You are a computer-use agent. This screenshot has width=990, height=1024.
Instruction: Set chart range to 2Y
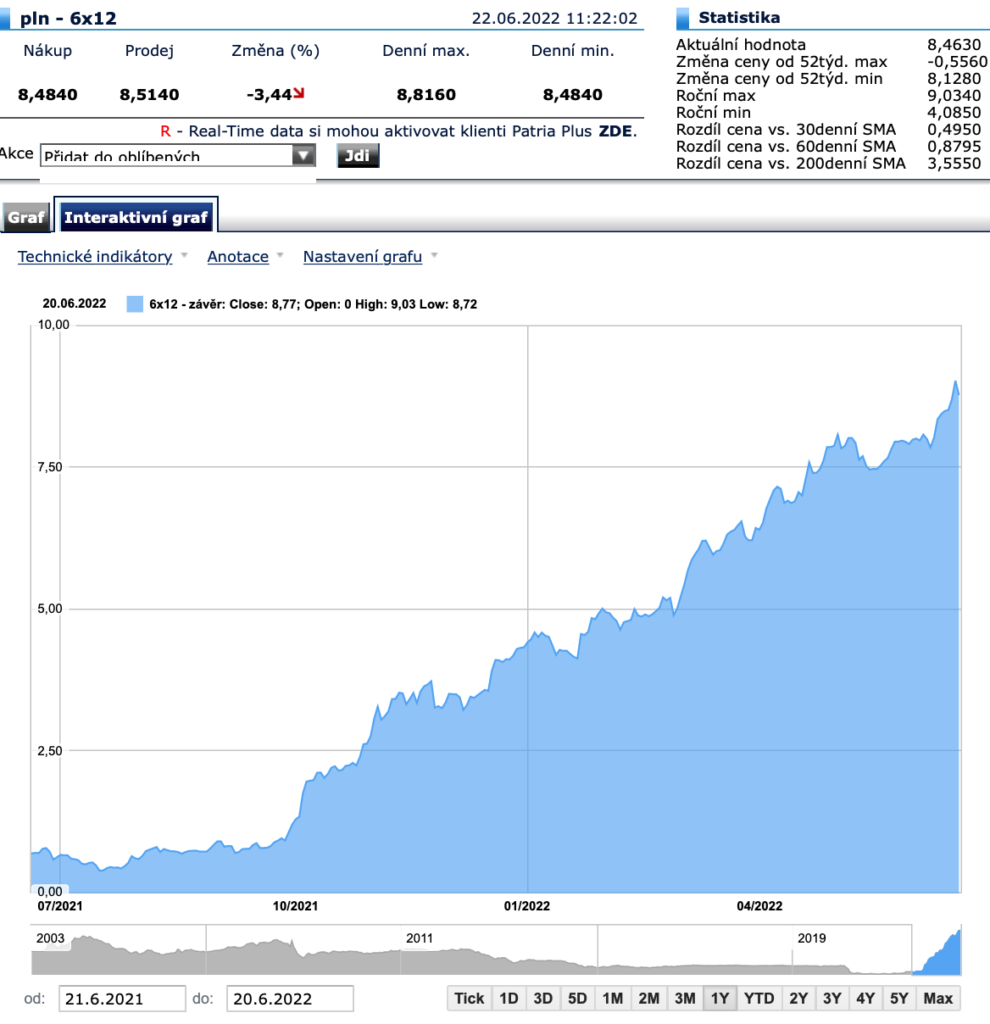pos(798,999)
